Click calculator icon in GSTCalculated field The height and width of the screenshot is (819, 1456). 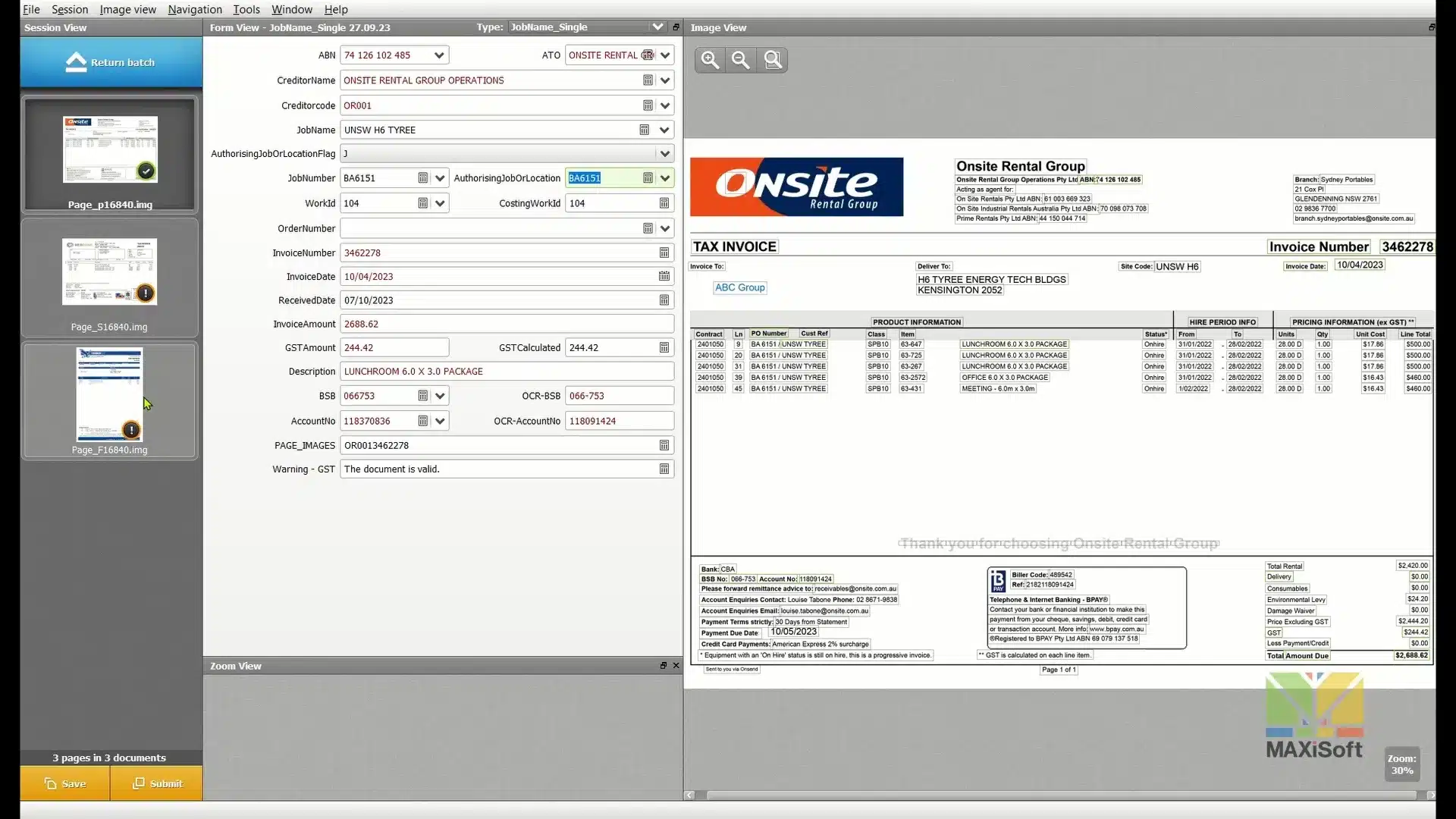pos(664,348)
